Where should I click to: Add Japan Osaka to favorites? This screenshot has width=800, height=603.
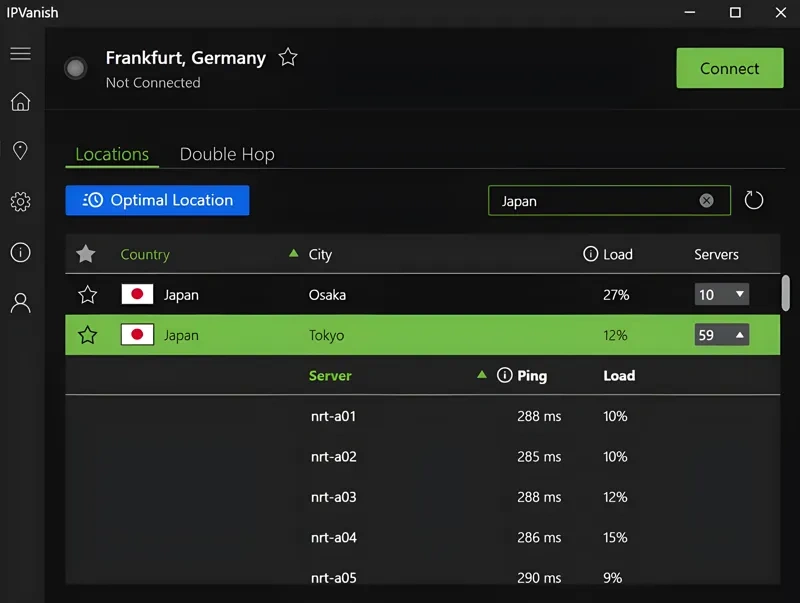[87, 294]
